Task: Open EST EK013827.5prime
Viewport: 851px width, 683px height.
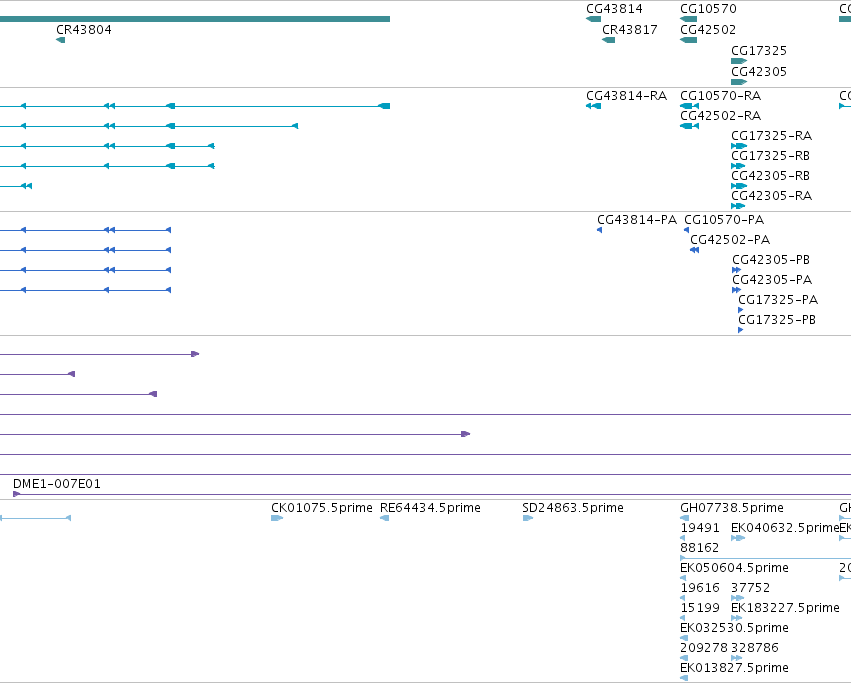Action: (x=684, y=678)
